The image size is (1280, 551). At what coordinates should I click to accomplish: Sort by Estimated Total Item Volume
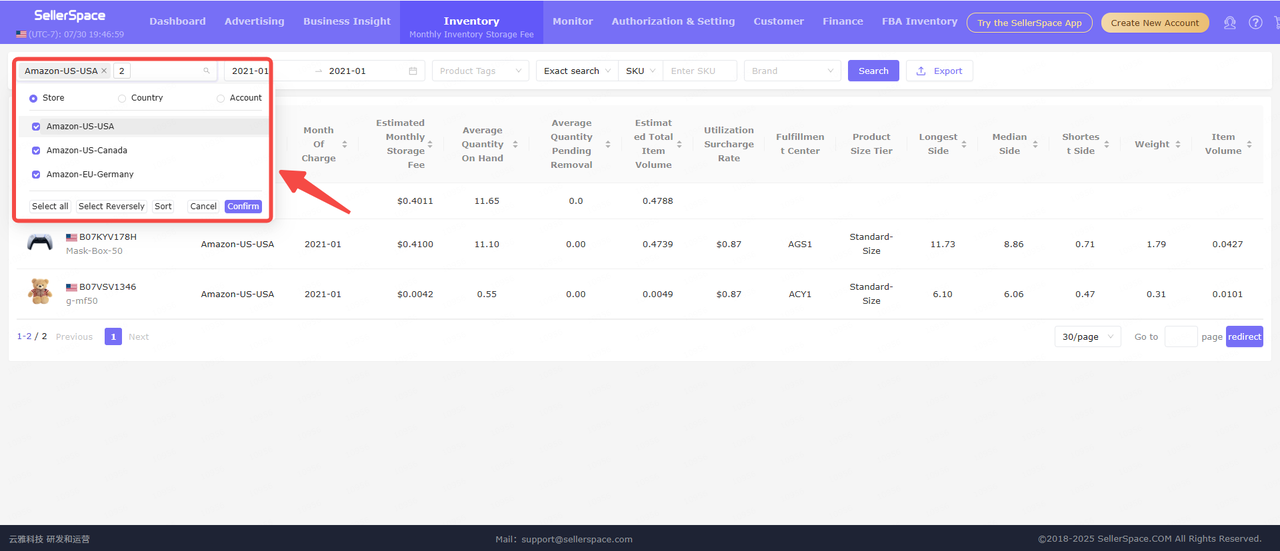coord(680,144)
